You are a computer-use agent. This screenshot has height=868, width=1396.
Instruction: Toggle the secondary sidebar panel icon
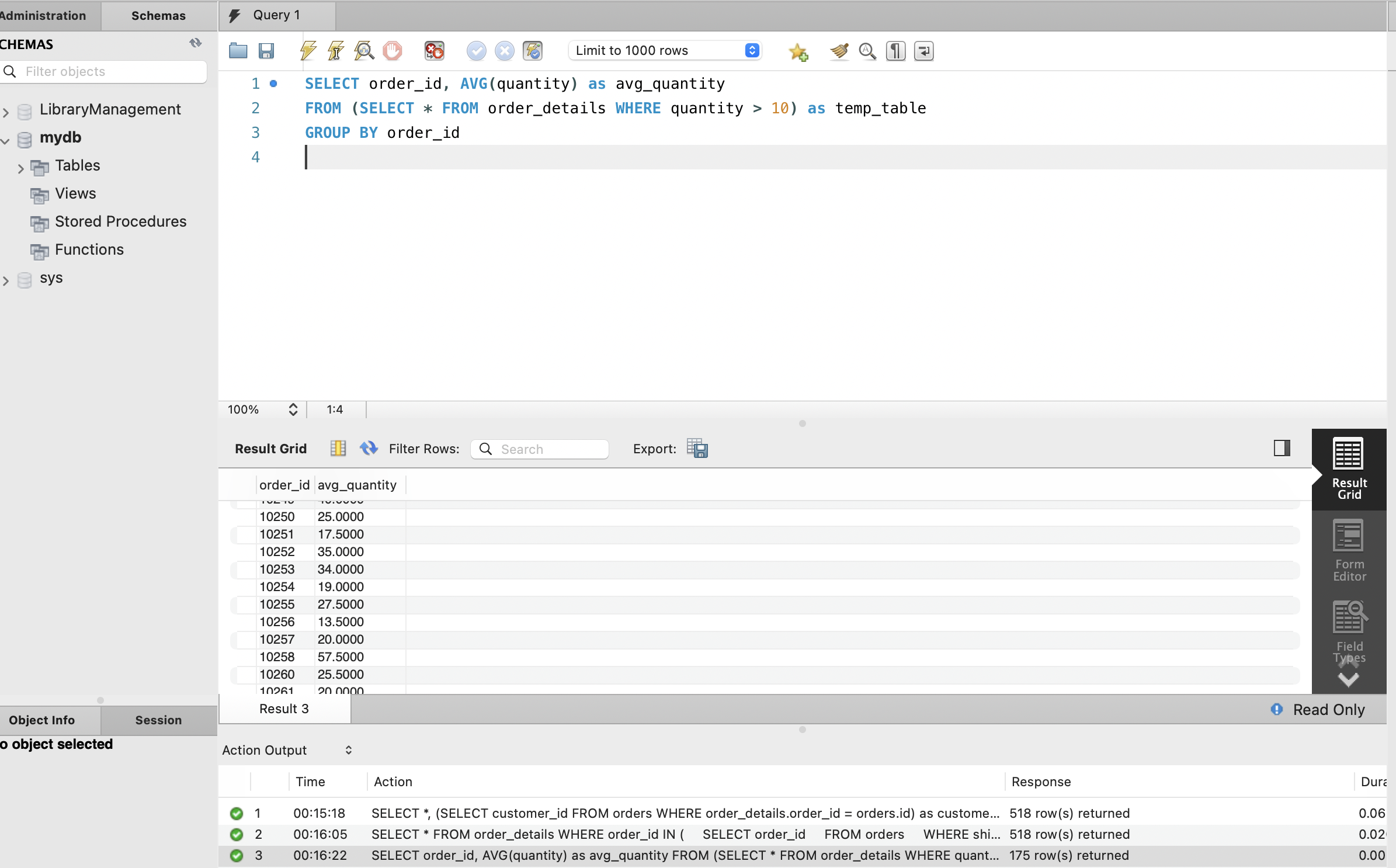[1282, 448]
